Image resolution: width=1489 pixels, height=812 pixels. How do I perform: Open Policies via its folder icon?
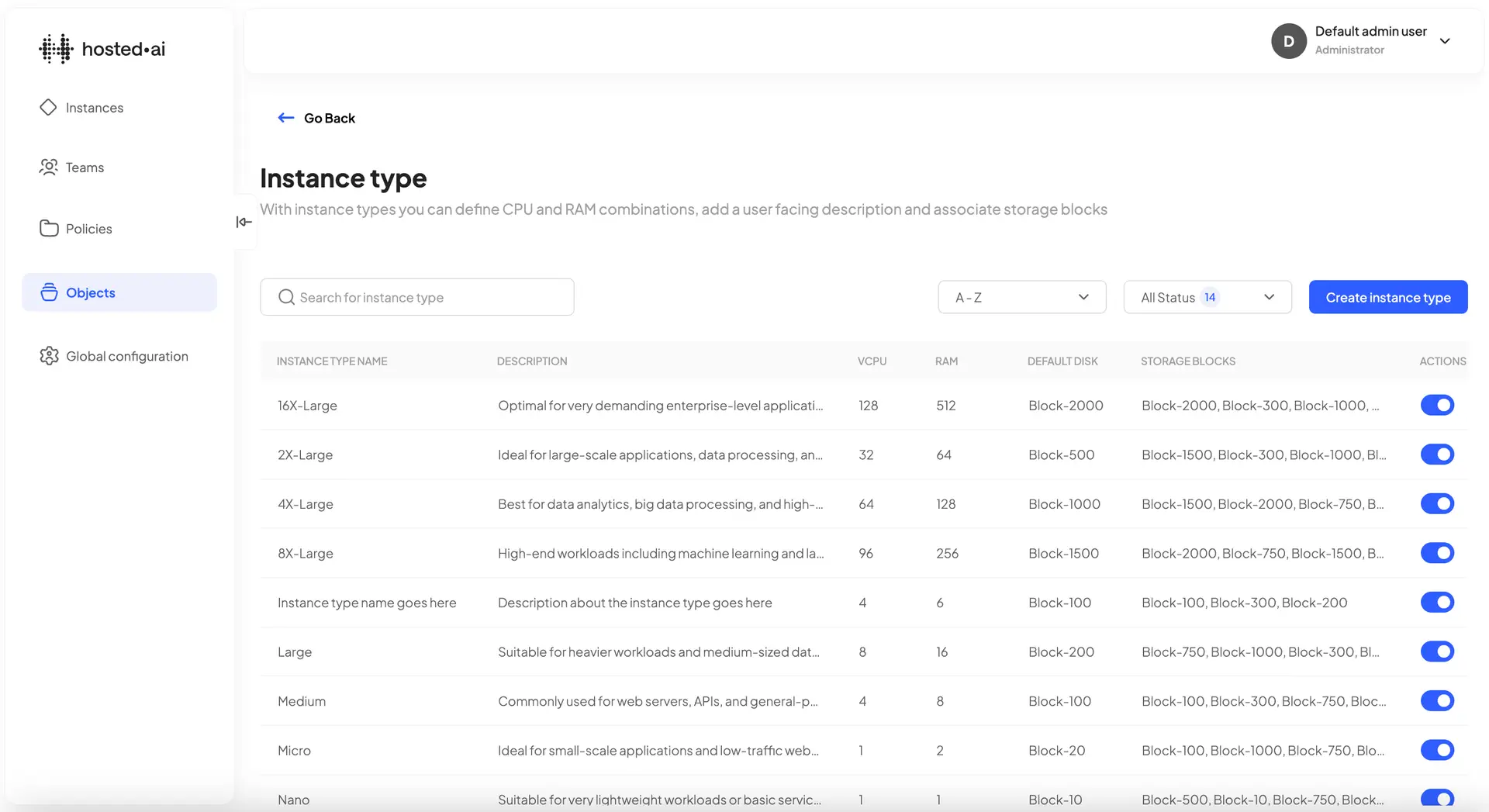pyautogui.click(x=48, y=228)
